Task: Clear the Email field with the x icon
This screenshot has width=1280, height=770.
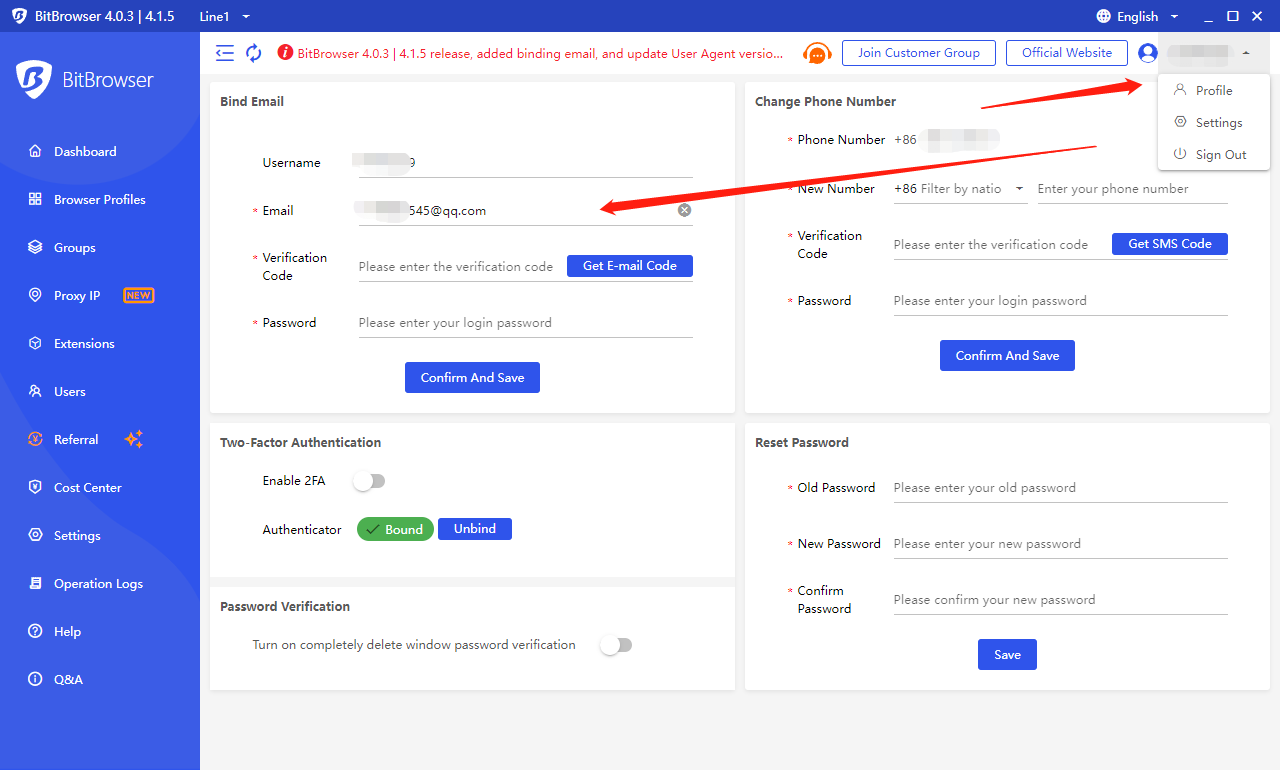Action: tap(684, 210)
